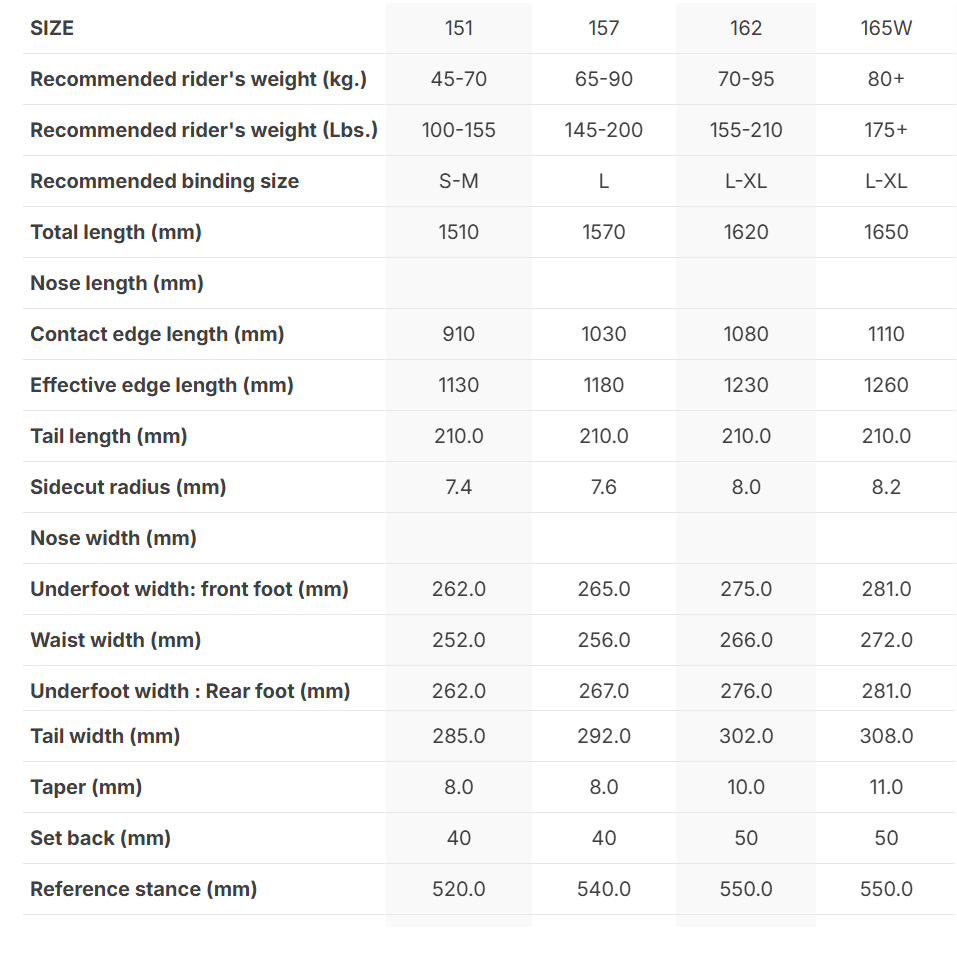This screenshot has width=957, height=956.
Task: Click the 151 size column header
Action: tap(459, 28)
